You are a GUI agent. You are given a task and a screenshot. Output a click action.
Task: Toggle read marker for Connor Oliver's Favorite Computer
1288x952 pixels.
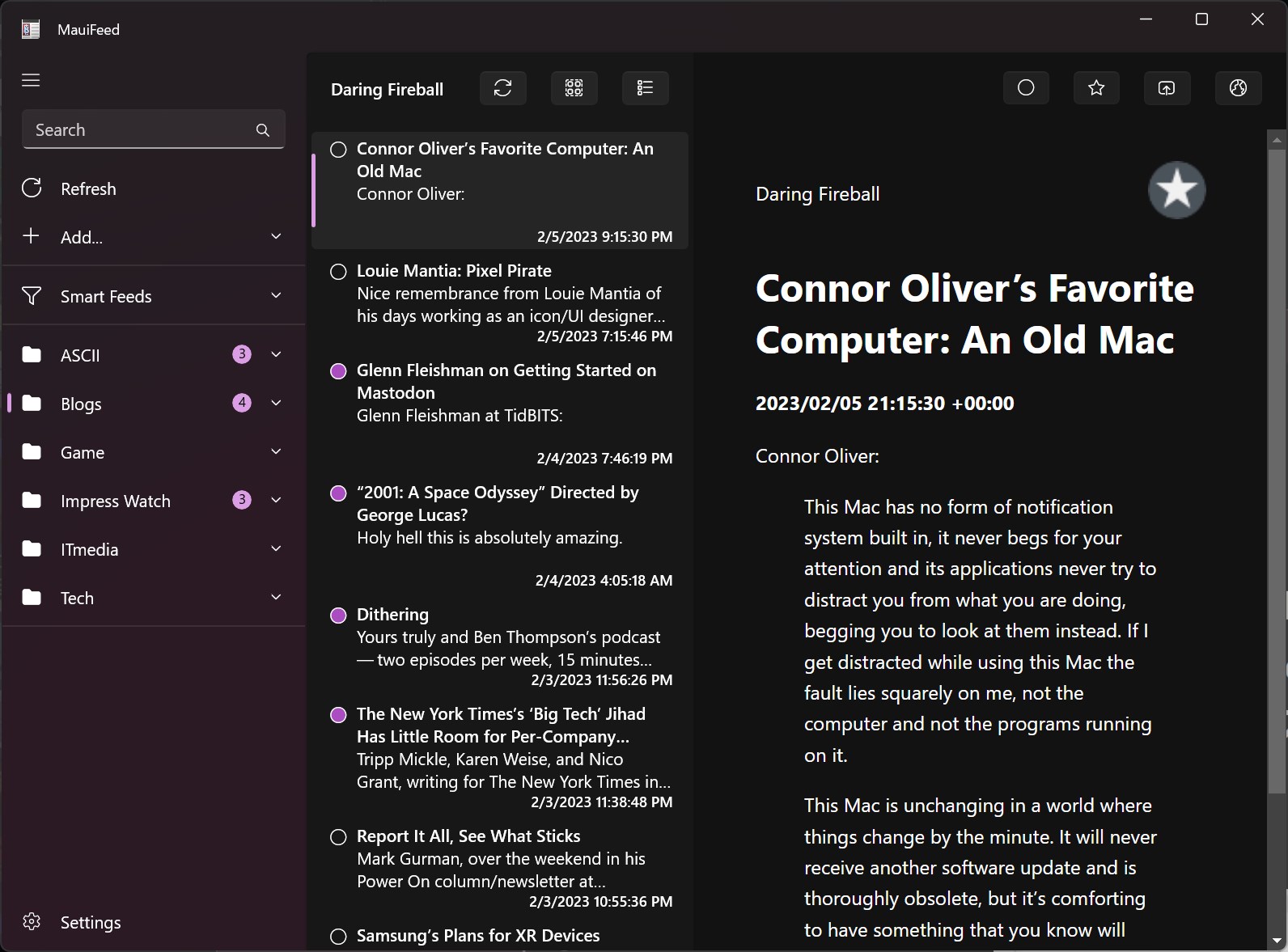click(339, 150)
